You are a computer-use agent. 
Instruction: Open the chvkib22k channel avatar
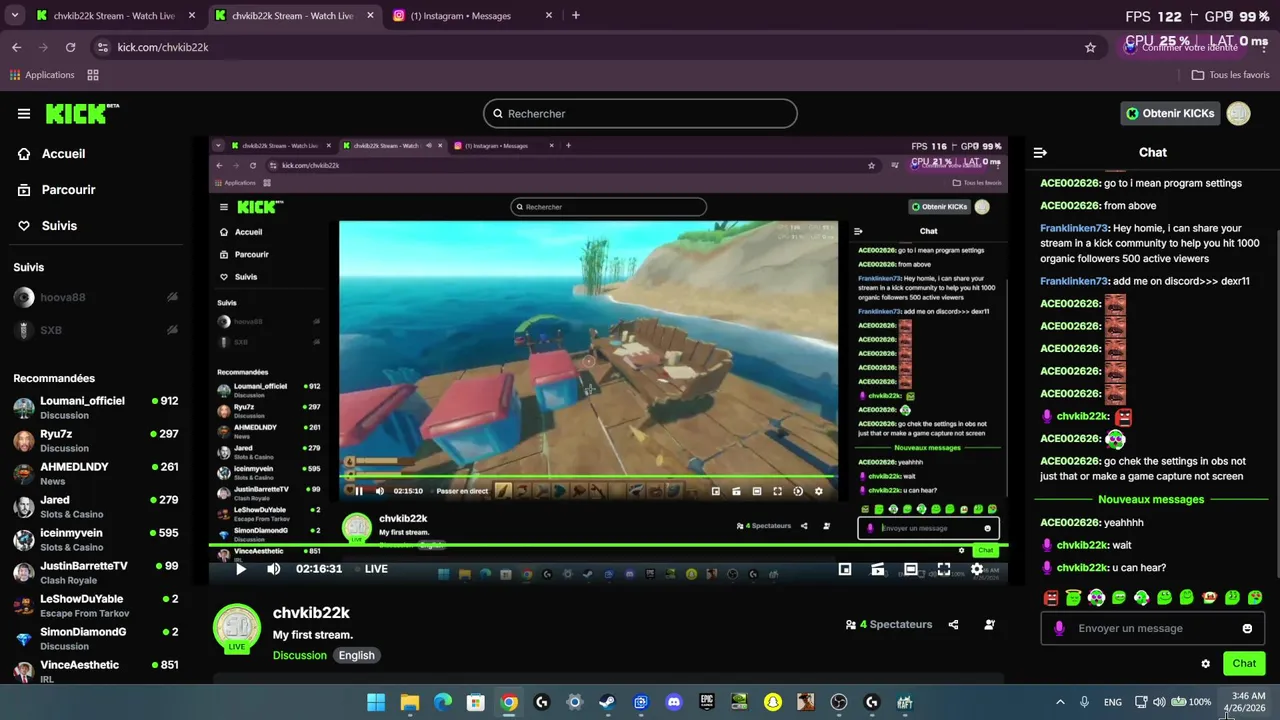(237, 628)
